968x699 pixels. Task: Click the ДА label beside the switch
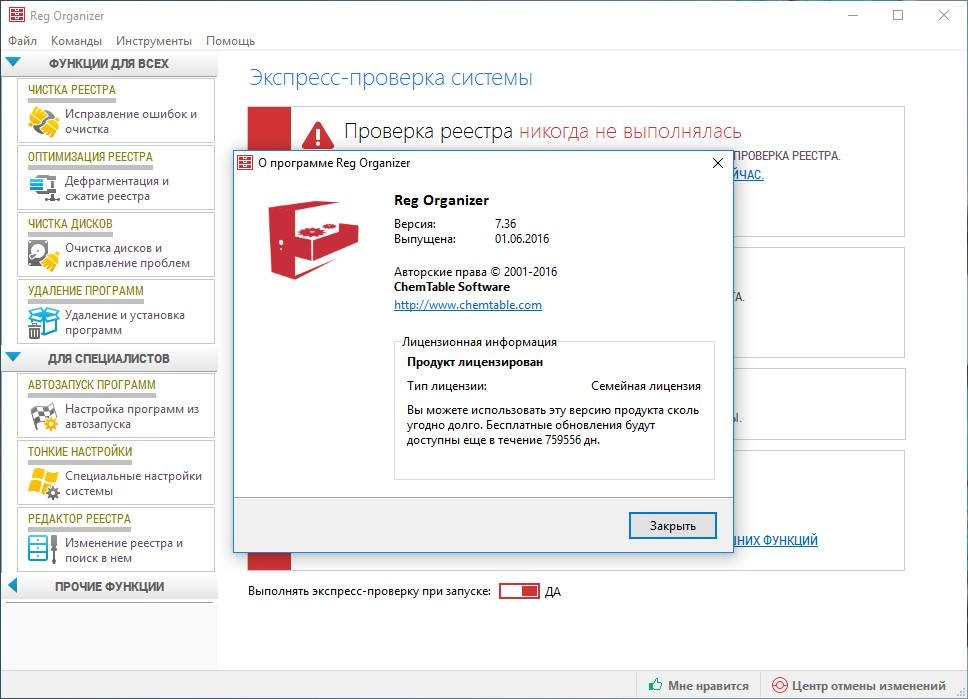click(553, 592)
